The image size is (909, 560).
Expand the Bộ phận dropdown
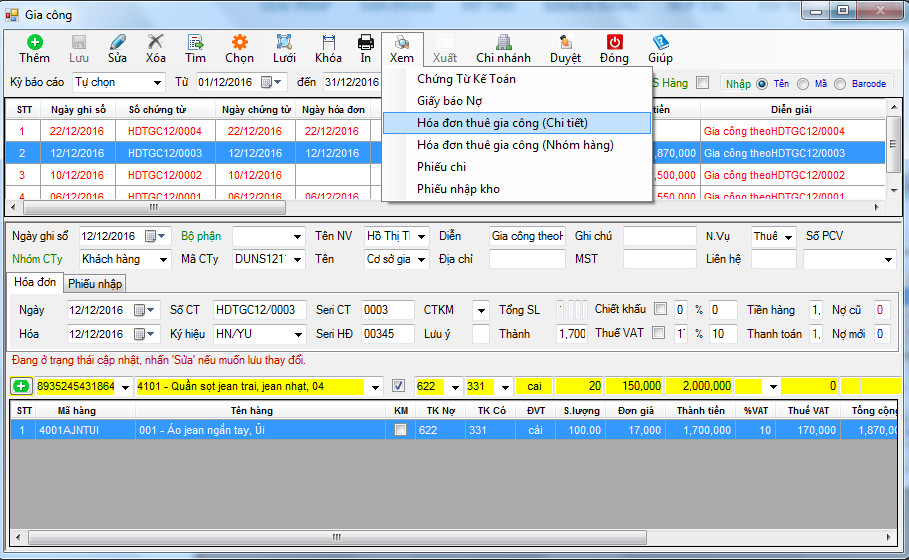[297, 237]
